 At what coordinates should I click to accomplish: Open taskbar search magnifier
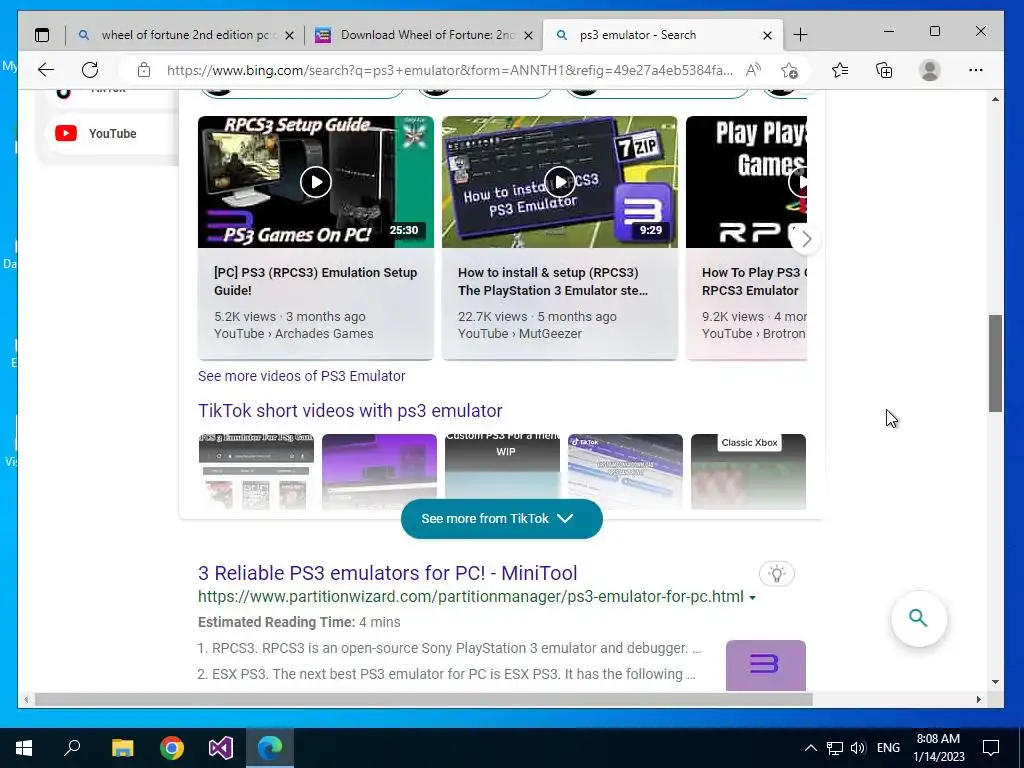click(72, 748)
